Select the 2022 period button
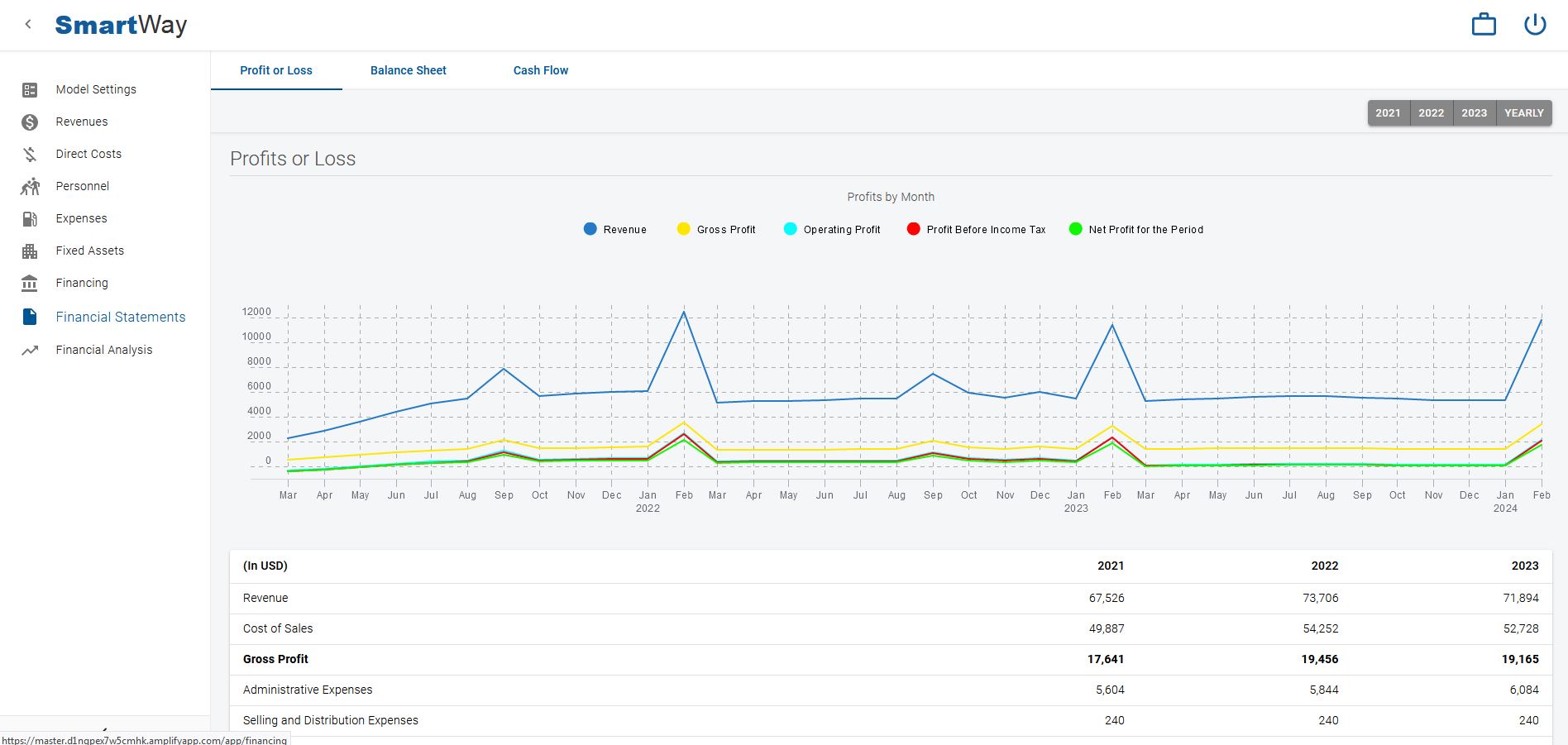This screenshot has width=1568, height=745. [1431, 113]
